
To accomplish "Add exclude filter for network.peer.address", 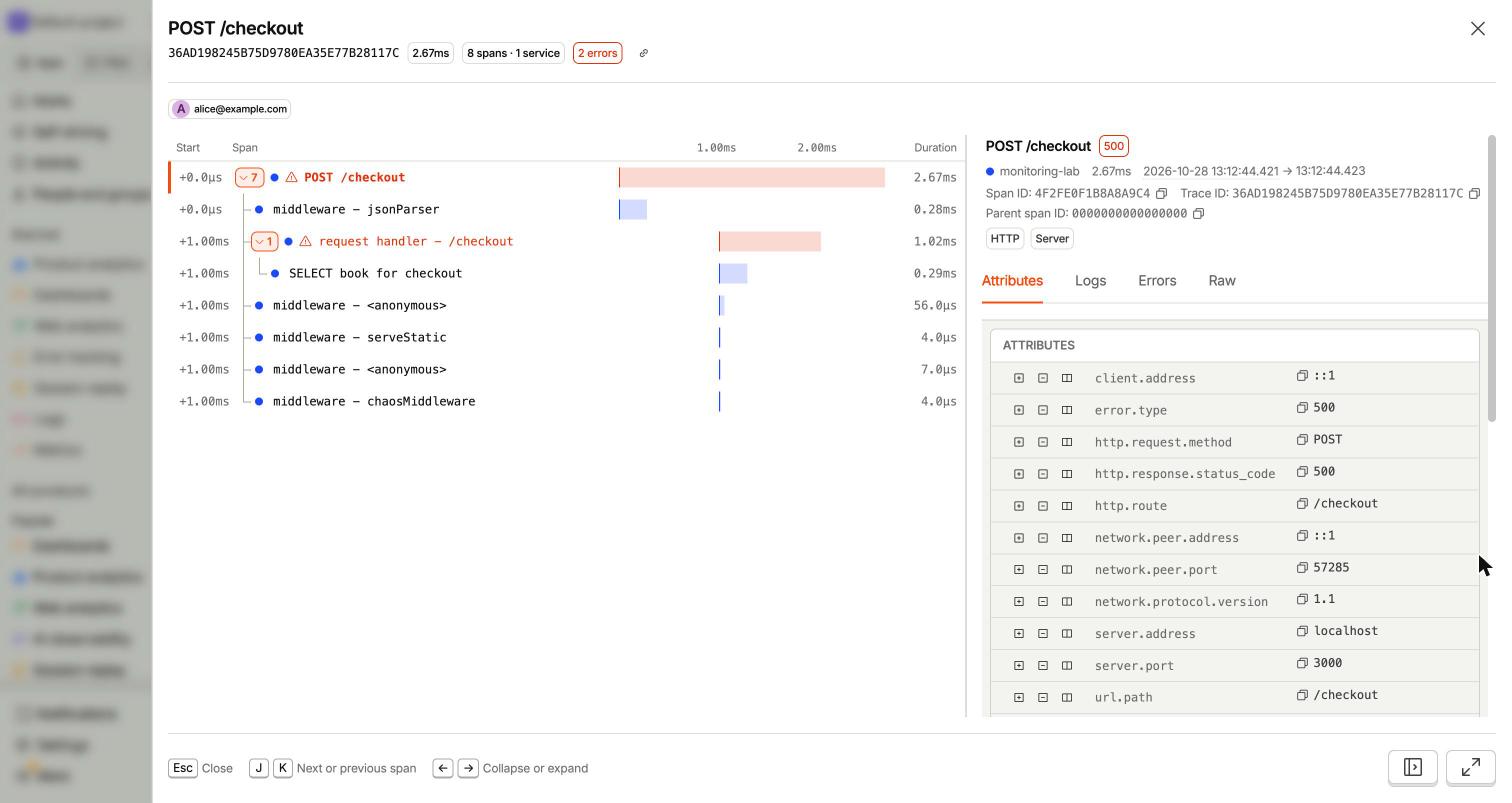I will [x=1043, y=538].
